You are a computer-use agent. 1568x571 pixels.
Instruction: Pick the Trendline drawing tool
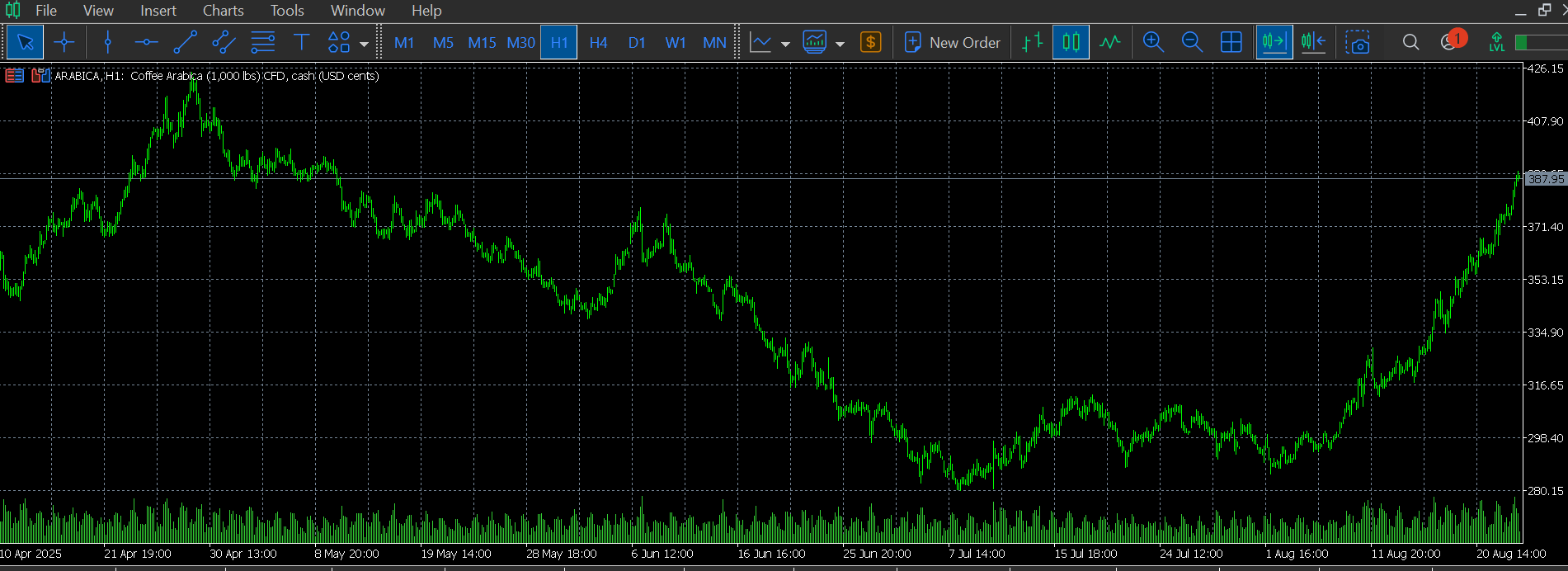click(185, 42)
